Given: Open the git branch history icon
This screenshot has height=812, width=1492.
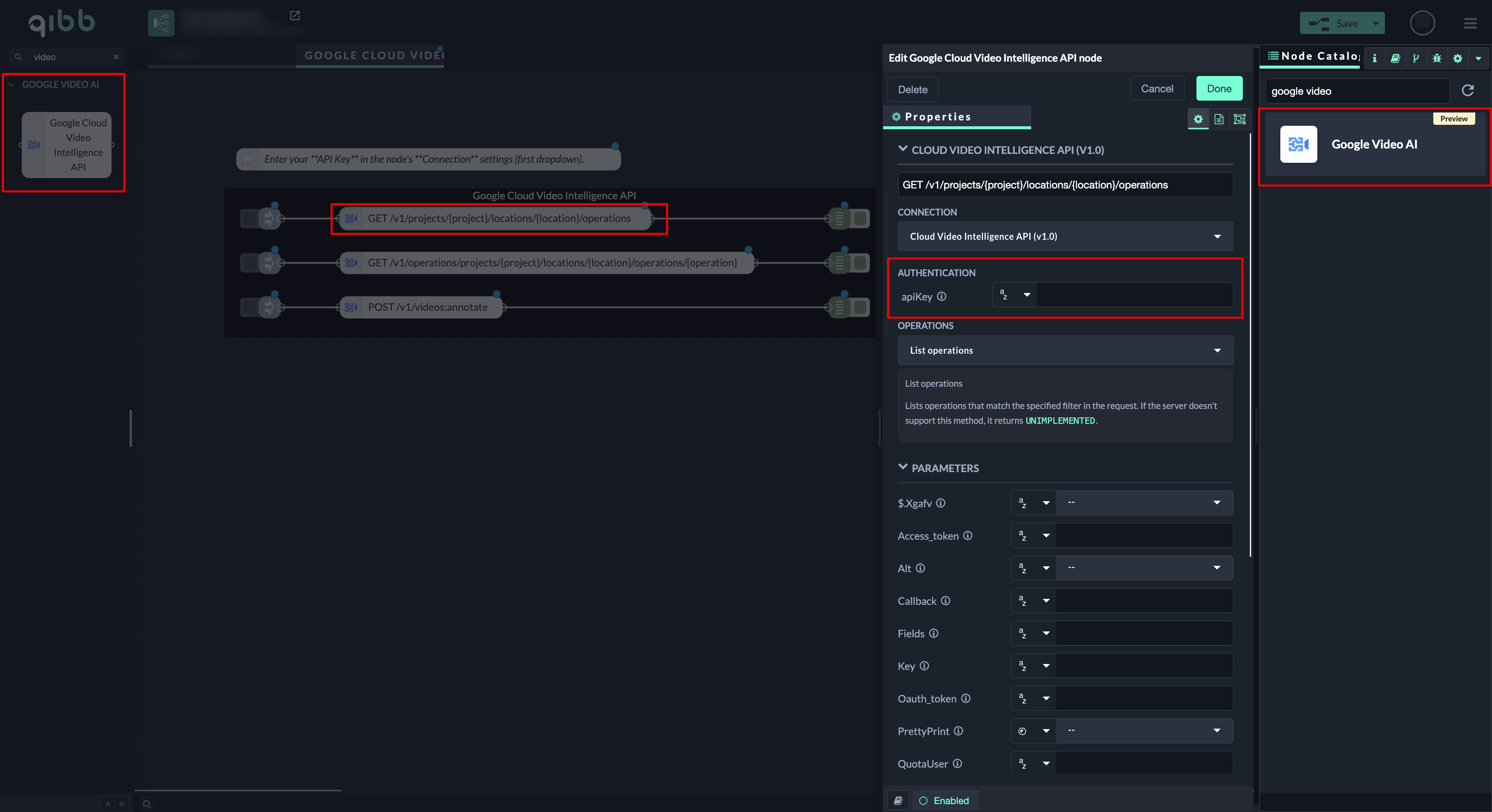Looking at the screenshot, I should click(1416, 58).
